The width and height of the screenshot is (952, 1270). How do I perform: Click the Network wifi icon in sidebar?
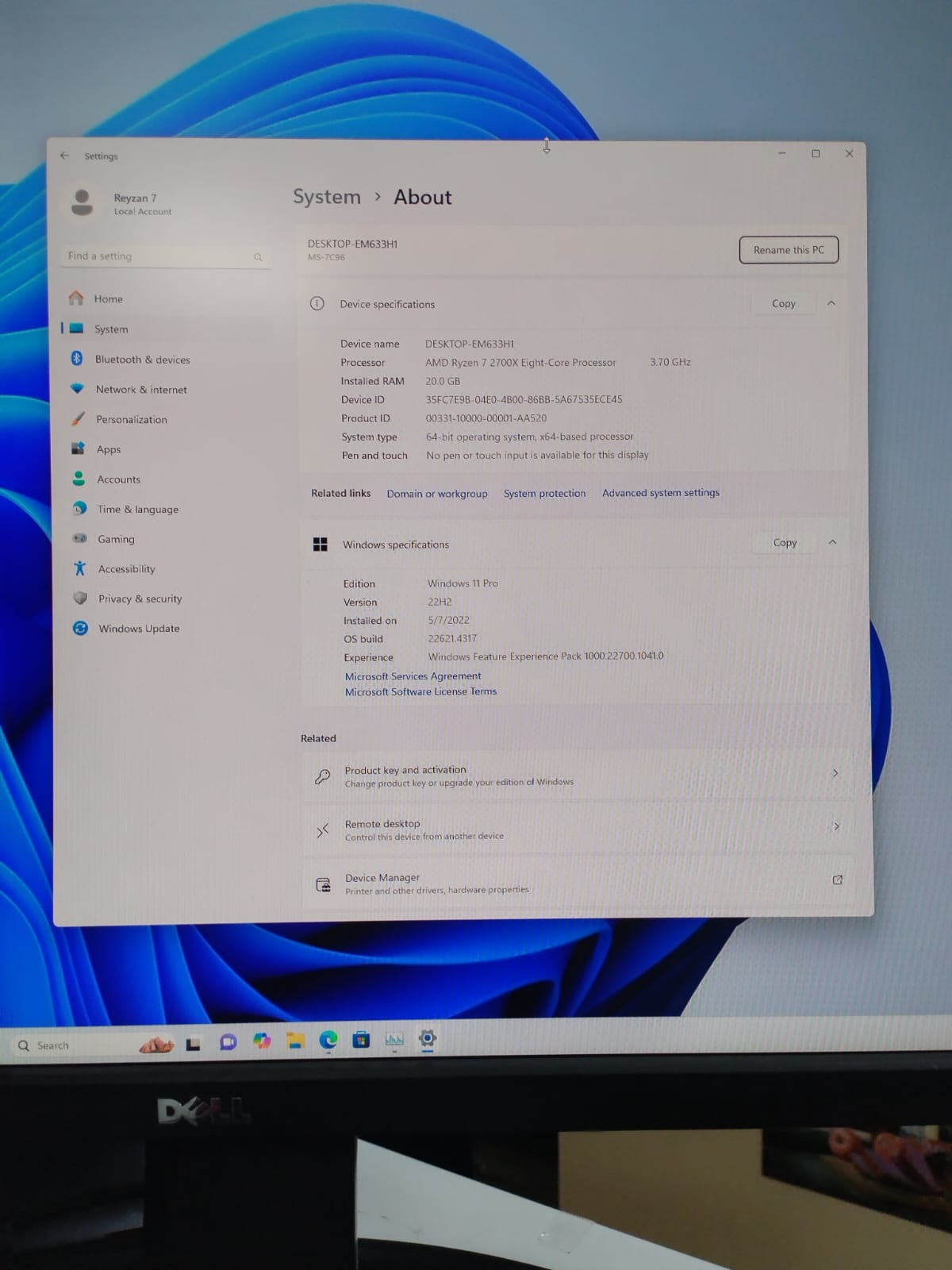click(77, 389)
